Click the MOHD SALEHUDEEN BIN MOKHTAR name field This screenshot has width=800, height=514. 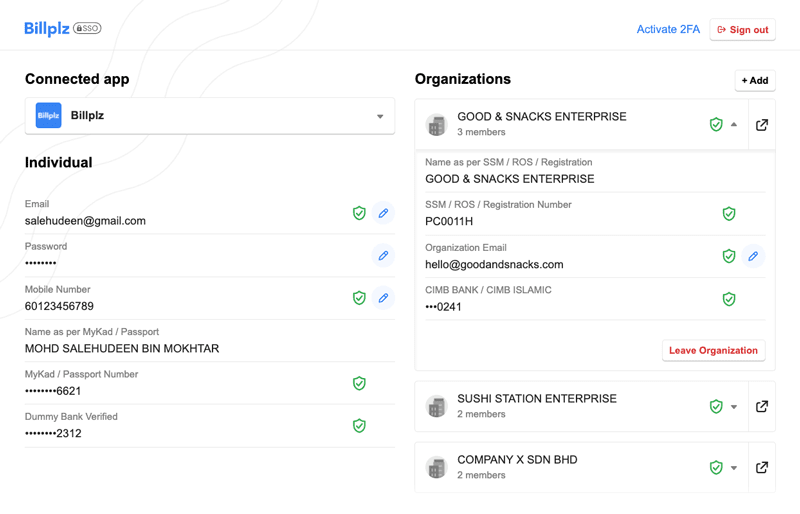tap(122, 349)
